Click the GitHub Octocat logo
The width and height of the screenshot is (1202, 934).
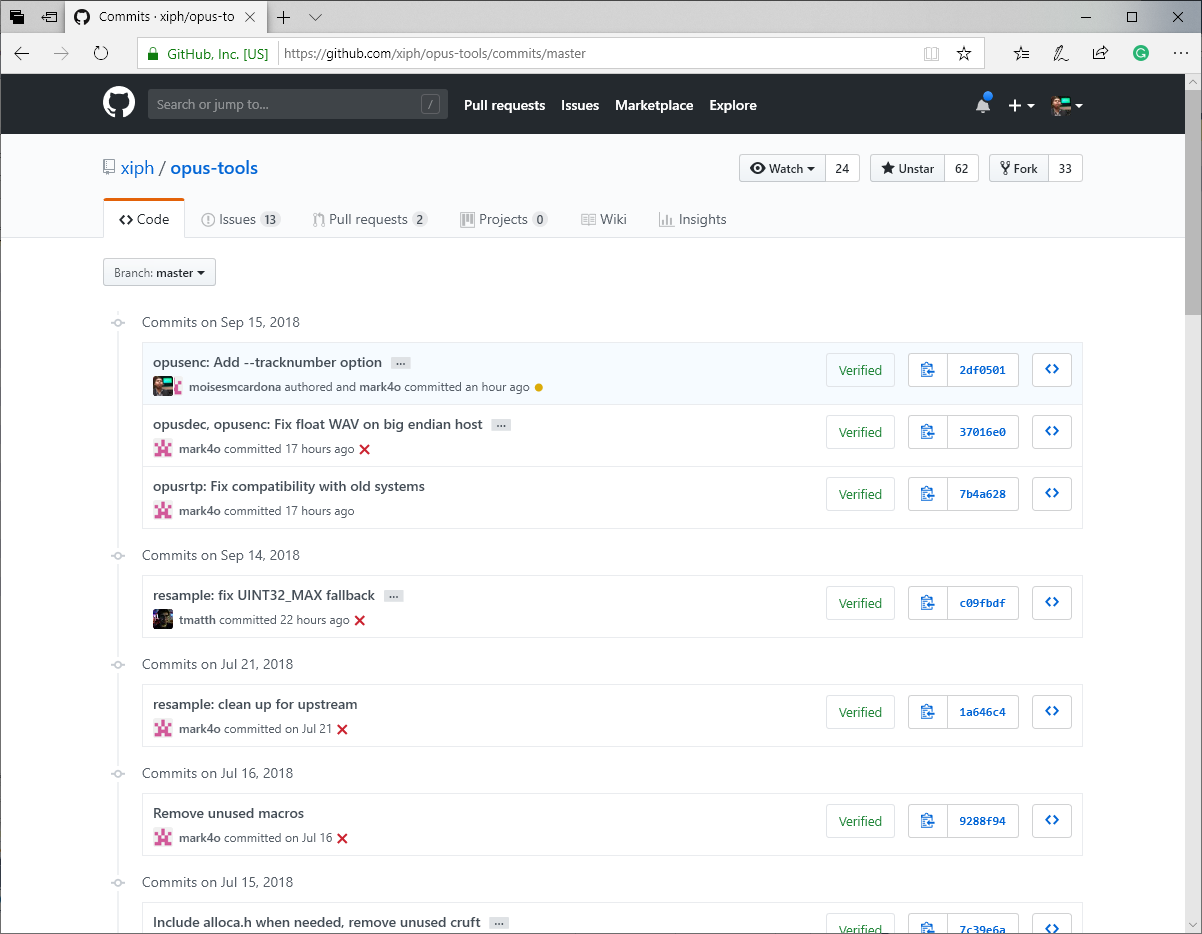click(x=119, y=104)
